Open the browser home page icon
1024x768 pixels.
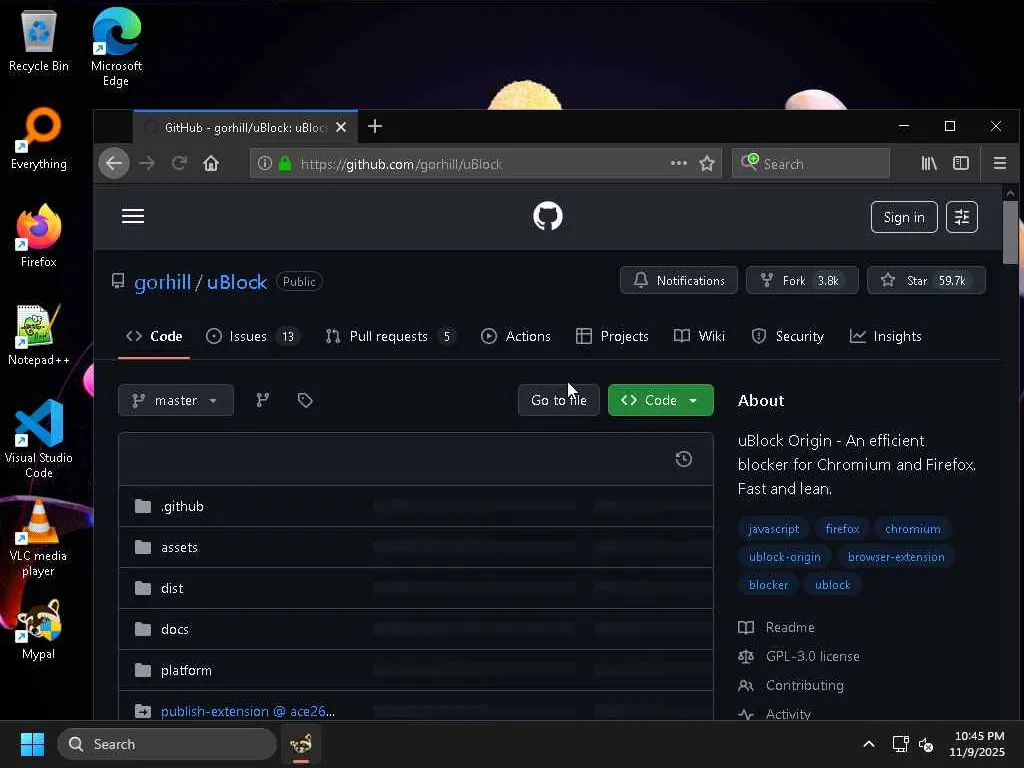211,163
